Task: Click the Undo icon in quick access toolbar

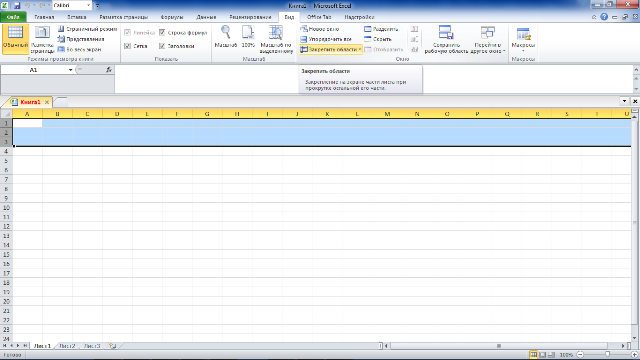Action: click(x=28, y=6)
